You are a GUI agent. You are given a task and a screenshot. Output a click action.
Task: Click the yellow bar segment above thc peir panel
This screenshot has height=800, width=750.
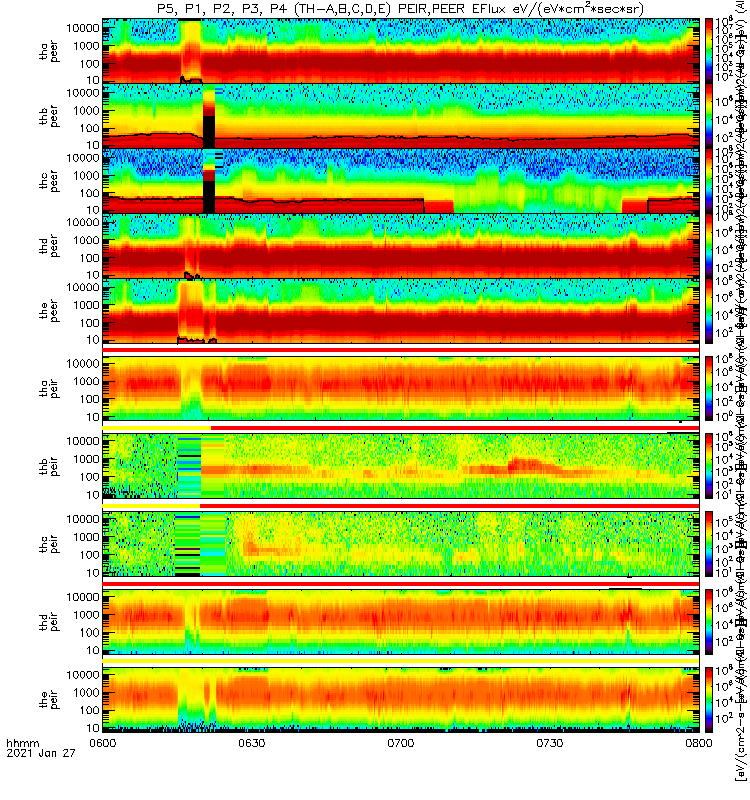[151, 505]
